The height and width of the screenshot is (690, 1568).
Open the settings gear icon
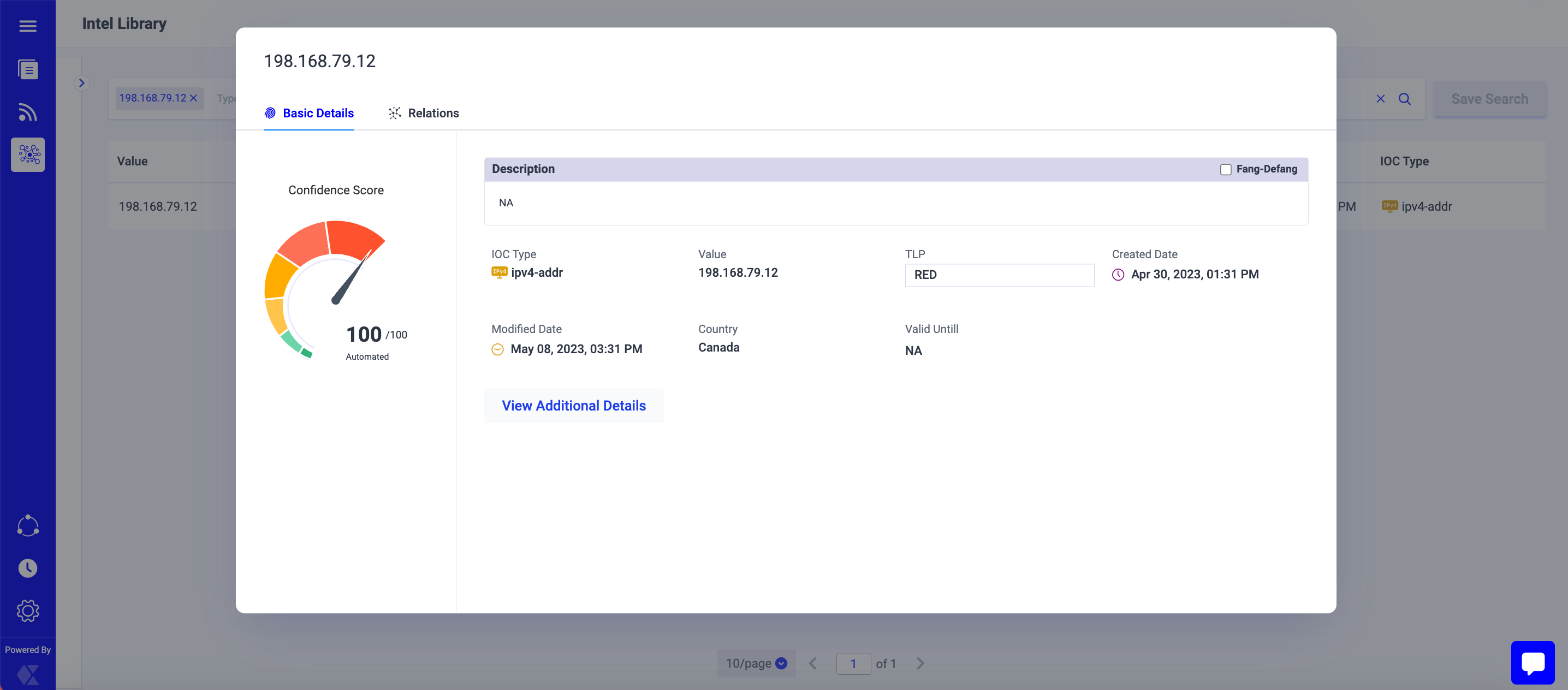[27, 610]
